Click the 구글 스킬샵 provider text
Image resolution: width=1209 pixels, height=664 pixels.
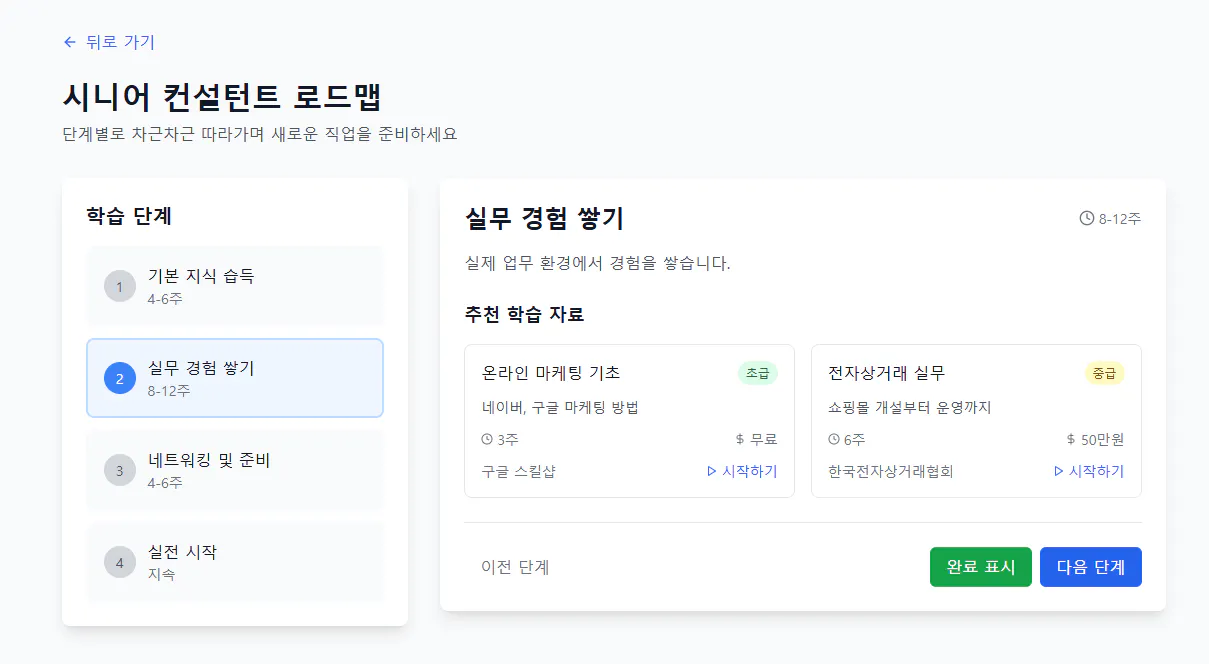tap(518, 471)
